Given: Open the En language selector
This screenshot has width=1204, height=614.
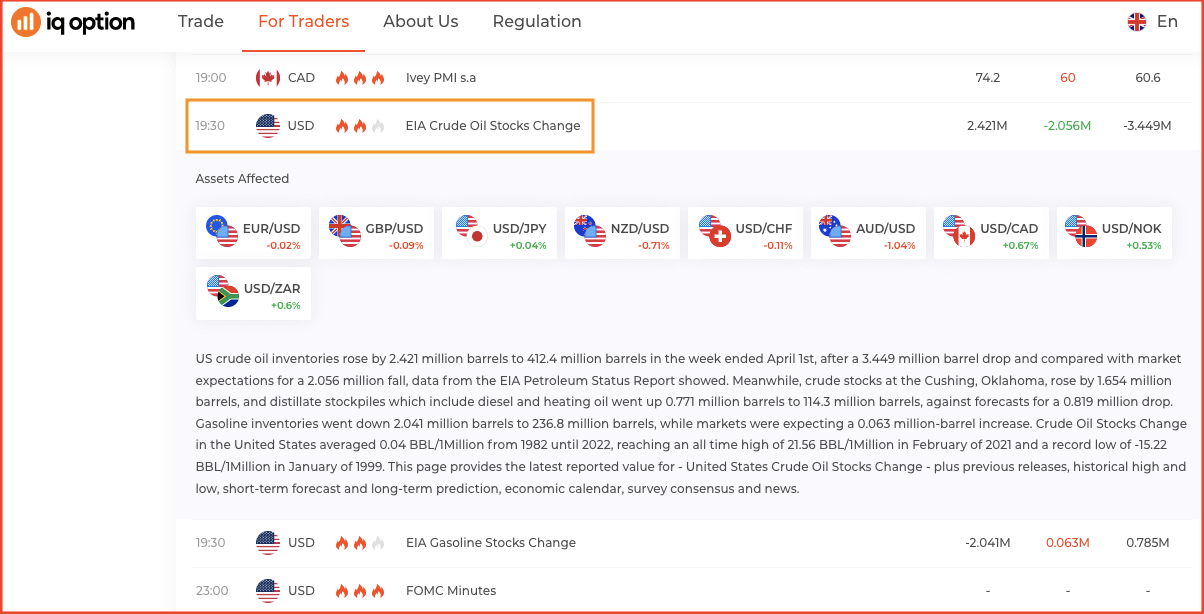Looking at the screenshot, I should pos(1167,21).
